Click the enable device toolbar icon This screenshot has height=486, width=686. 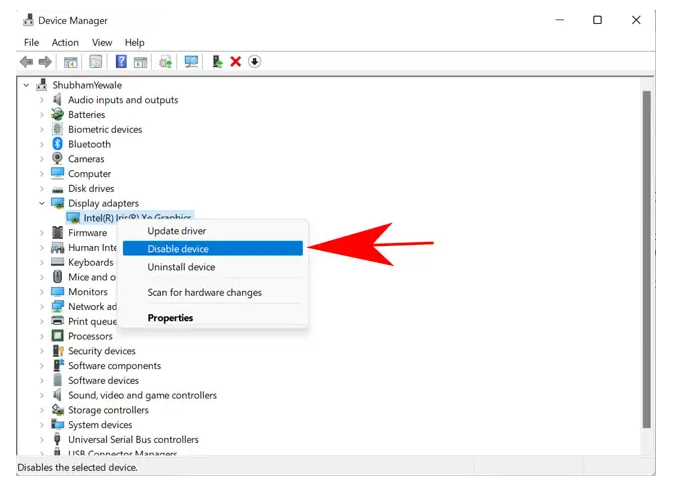coord(217,62)
